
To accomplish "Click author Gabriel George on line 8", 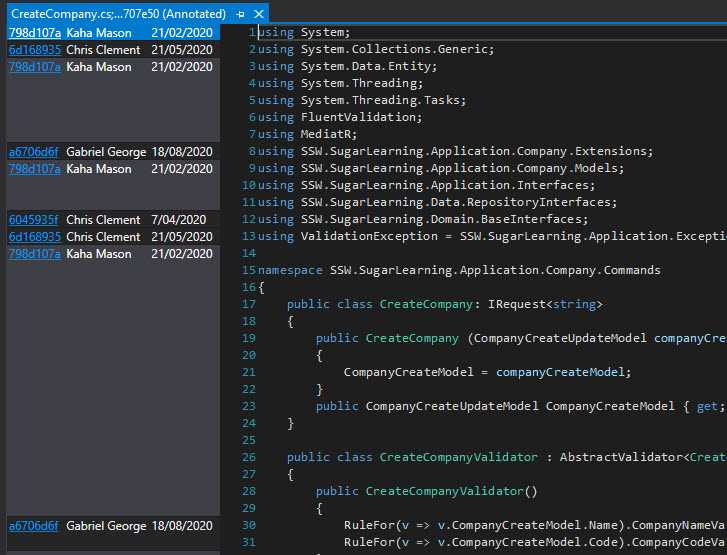I will coord(106,152).
